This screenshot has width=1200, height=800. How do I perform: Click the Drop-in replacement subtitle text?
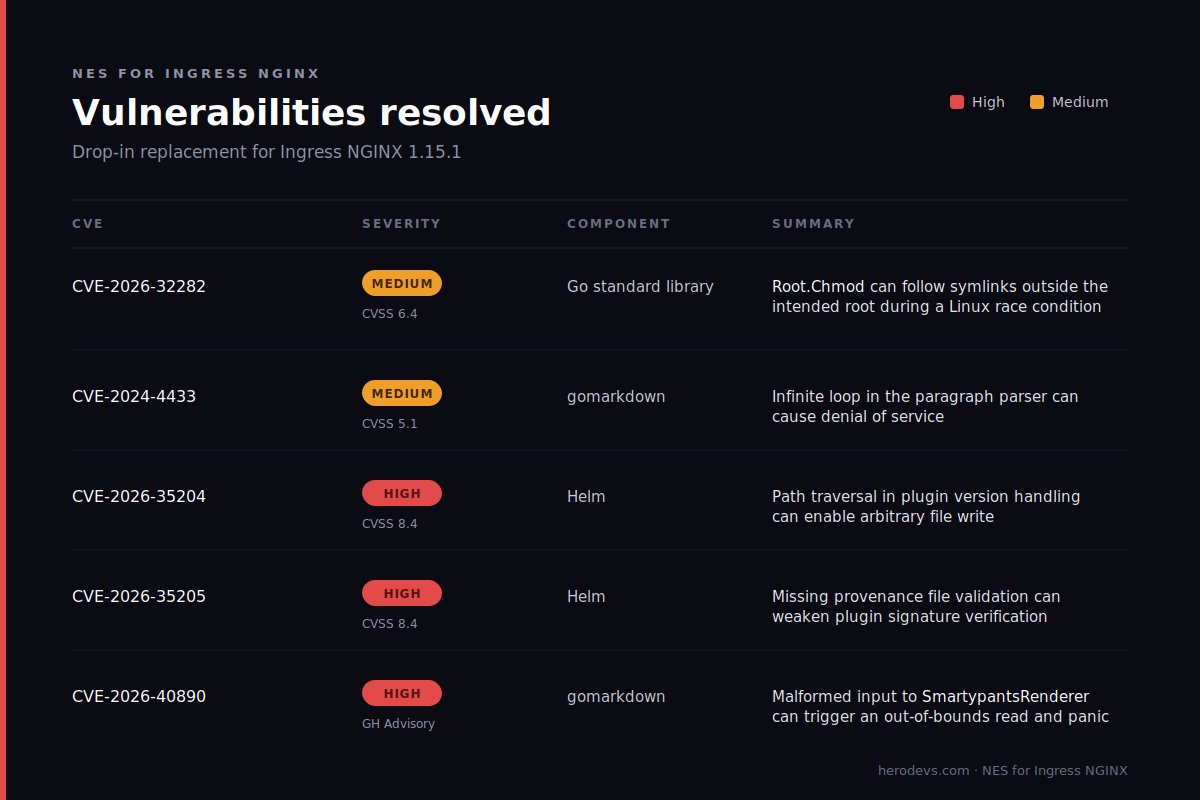(266, 152)
